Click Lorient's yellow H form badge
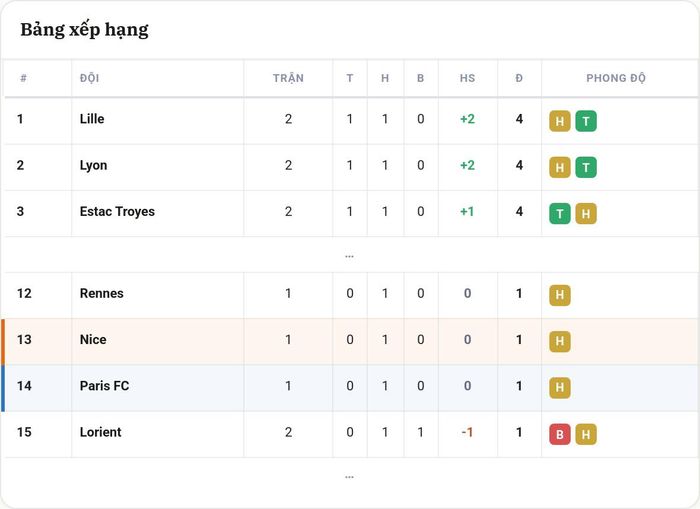Viewport: 700px width, 509px height. tap(586, 434)
